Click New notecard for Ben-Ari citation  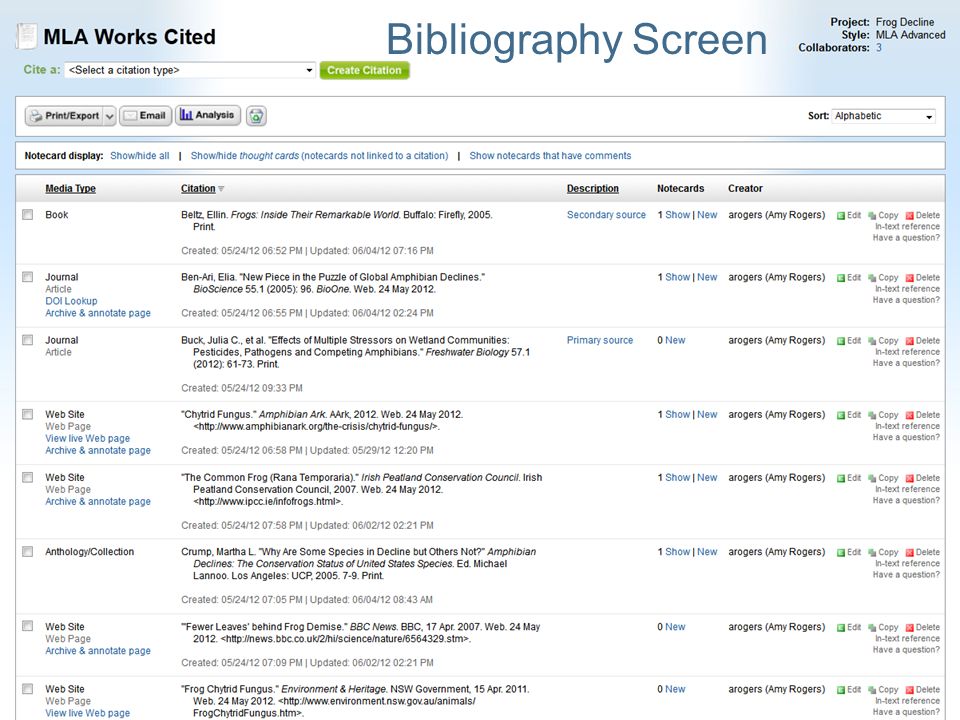click(x=707, y=277)
